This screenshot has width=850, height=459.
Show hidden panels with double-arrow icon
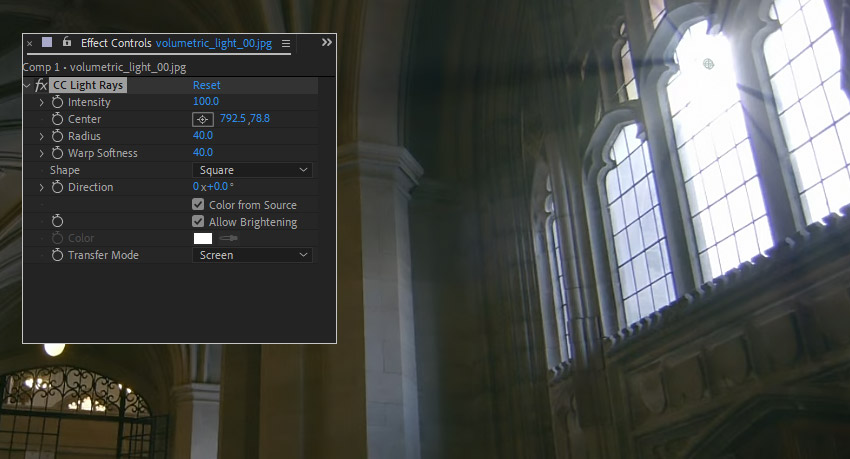(x=326, y=42)
